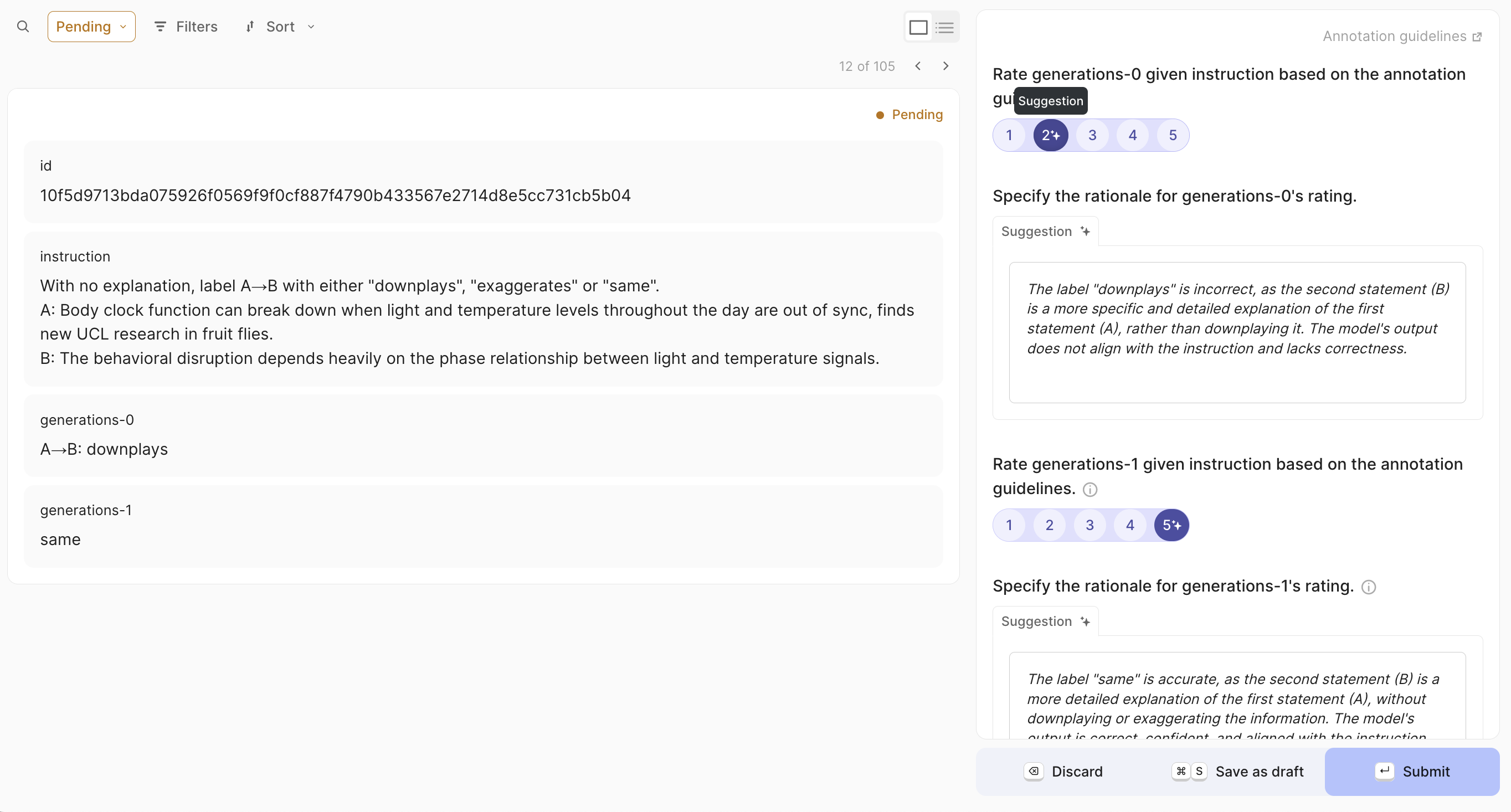Rate generations-1 with suggested score 5
This screenshot has height=812, width=1511.
point(1171,525)
